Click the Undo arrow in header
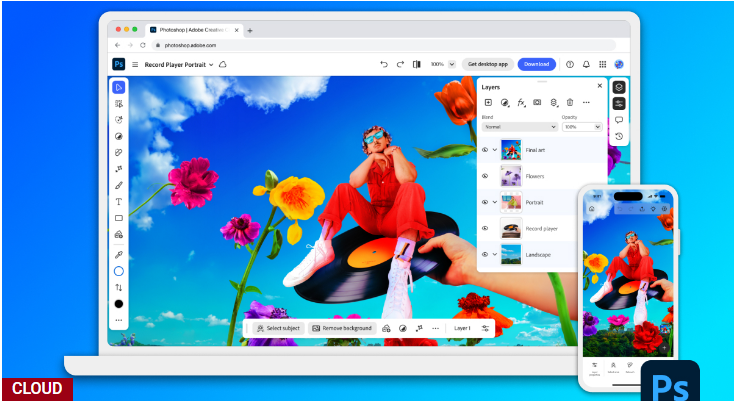The image size is (736, 402). pos(384,64)
